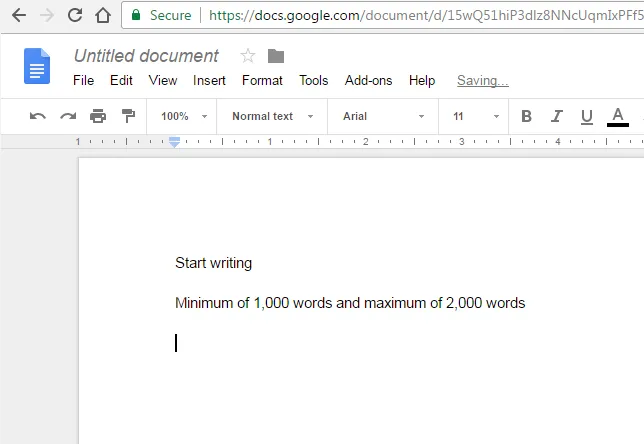This screenshot has height=444, width=644.
Task: Click the Redo arrow in toolbar
Action: [68, 116]
